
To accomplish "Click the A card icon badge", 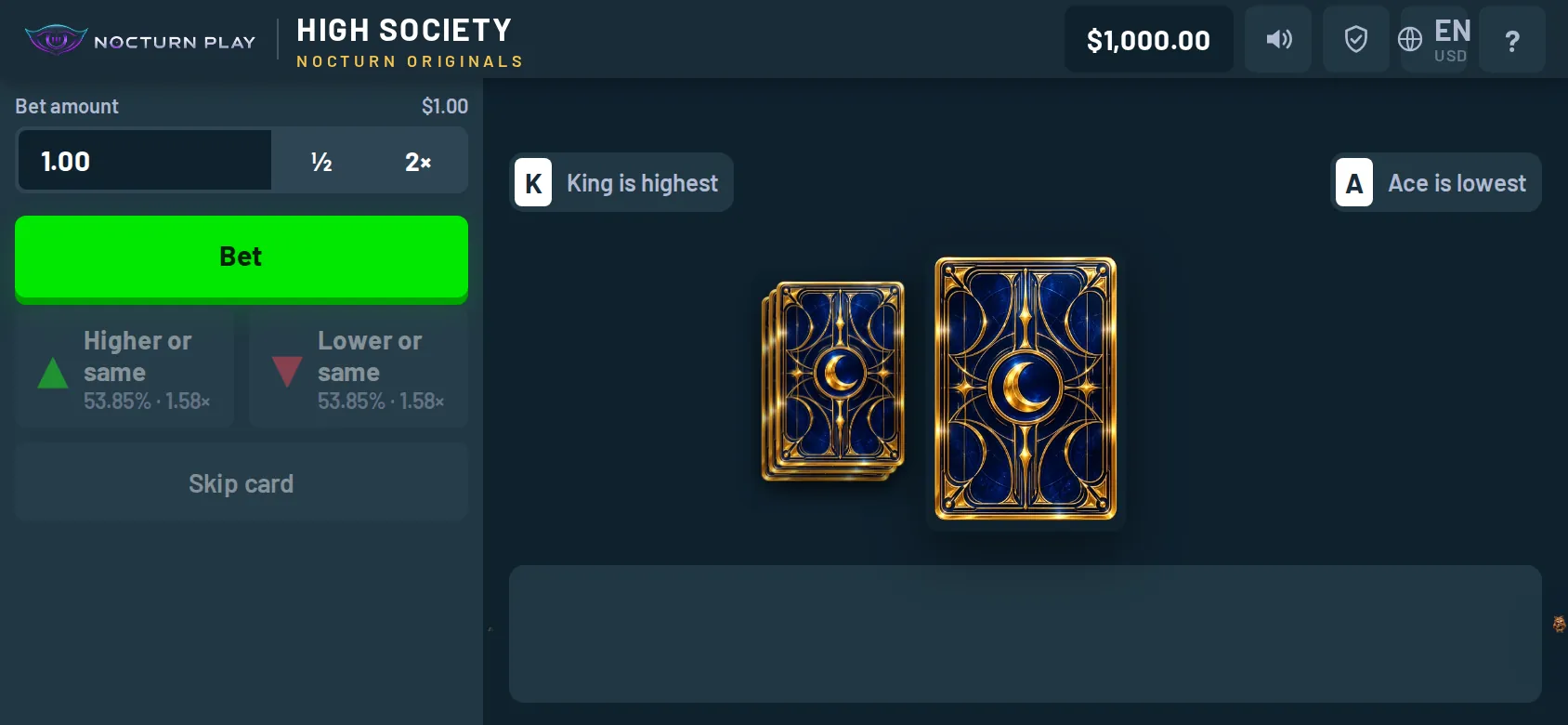I will click(1354, 183).
